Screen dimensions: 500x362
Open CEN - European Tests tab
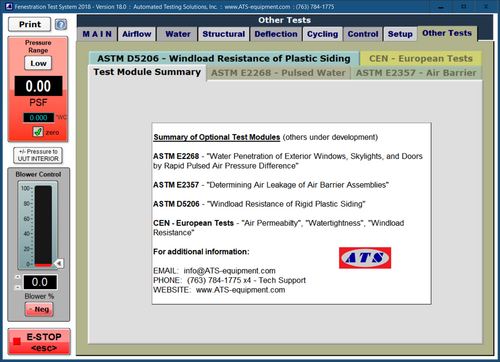click(x=421, y=58)
